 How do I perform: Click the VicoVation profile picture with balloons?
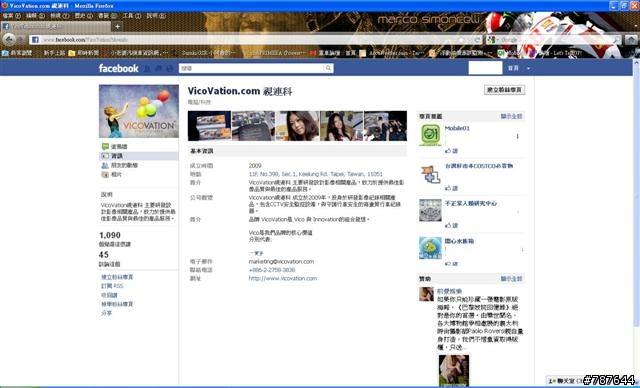[139, 111]
